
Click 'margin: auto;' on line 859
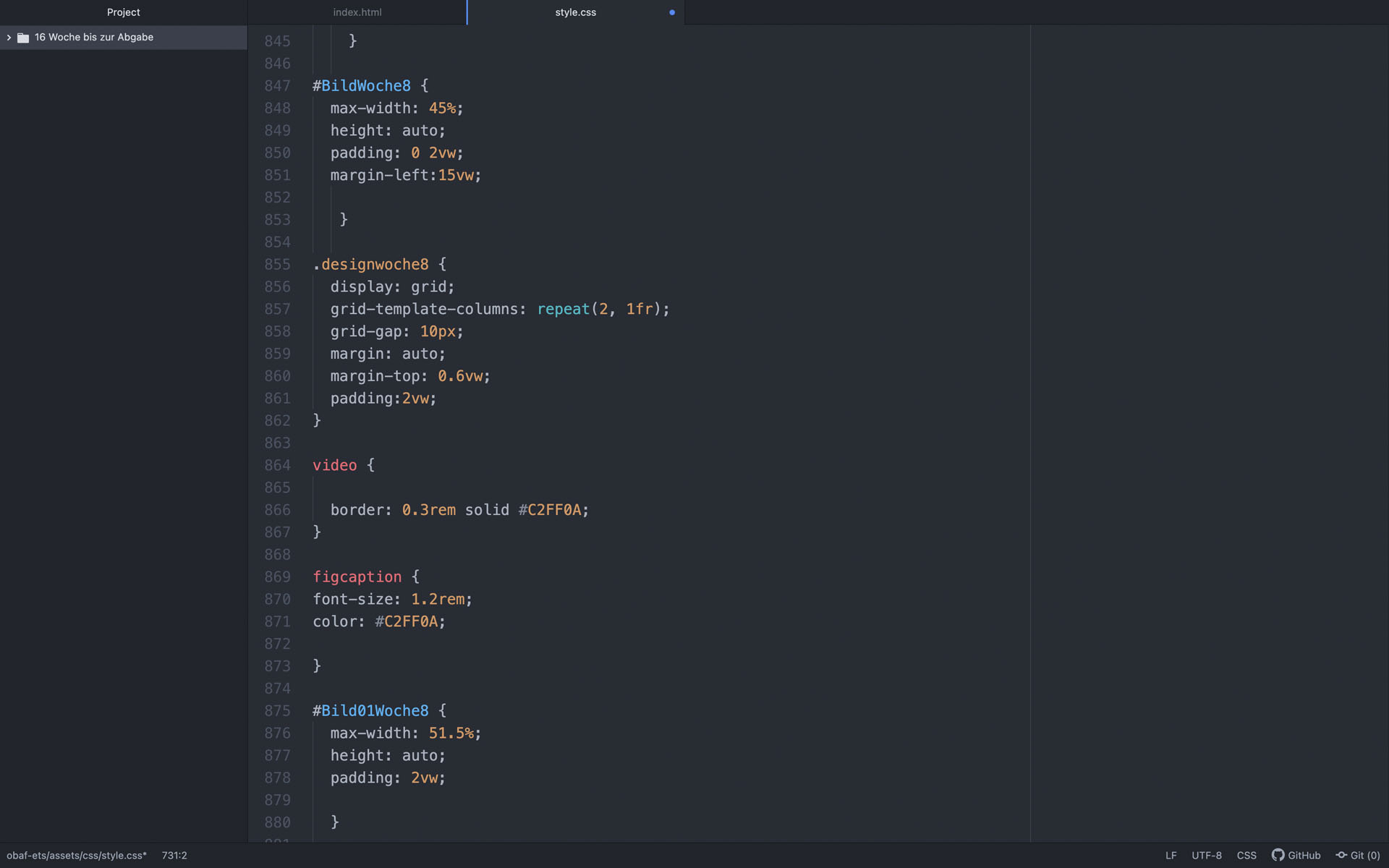(388, 354)
